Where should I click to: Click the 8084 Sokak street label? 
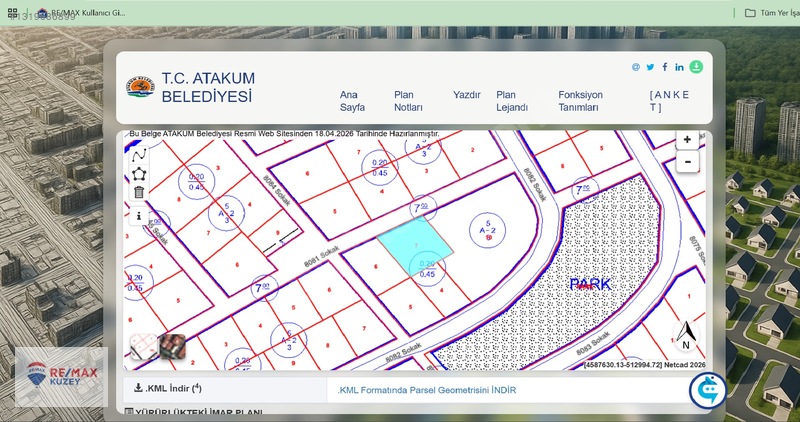coord(276,190)
